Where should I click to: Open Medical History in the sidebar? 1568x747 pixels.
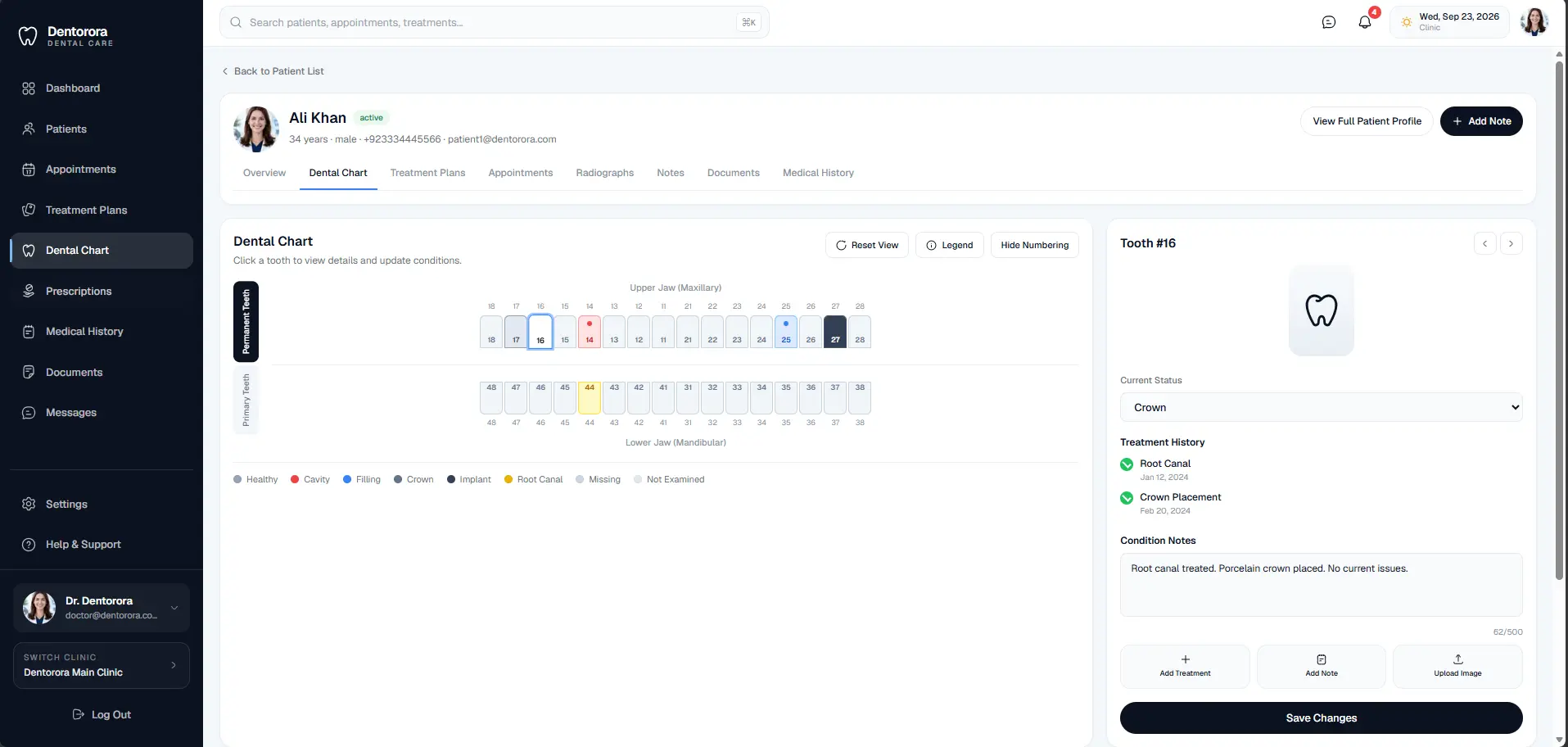coord(102,332)
